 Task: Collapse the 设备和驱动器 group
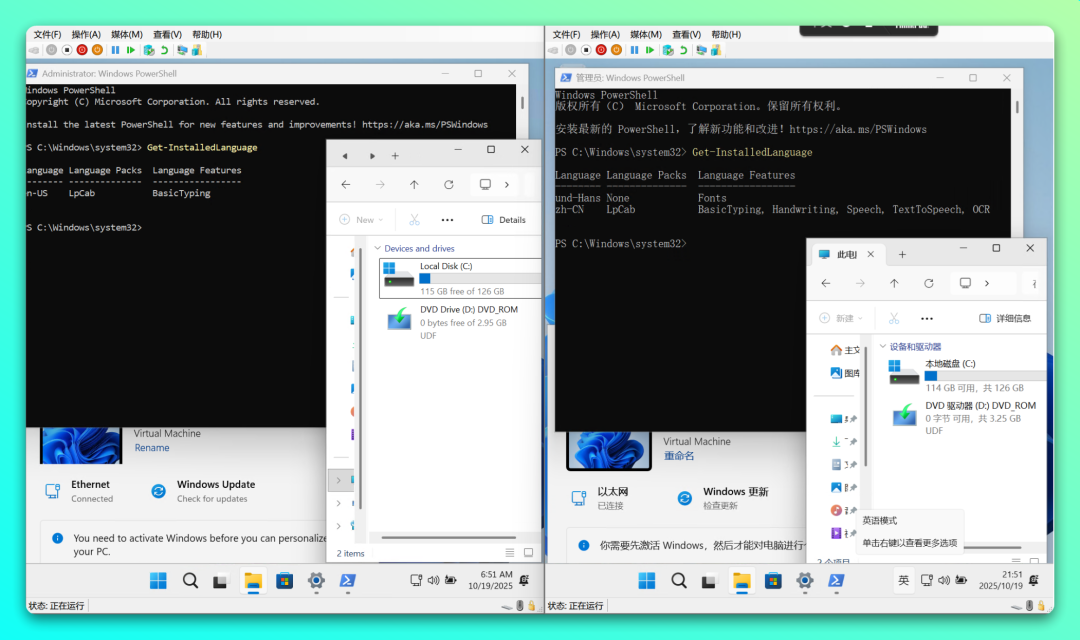[882, 347]
